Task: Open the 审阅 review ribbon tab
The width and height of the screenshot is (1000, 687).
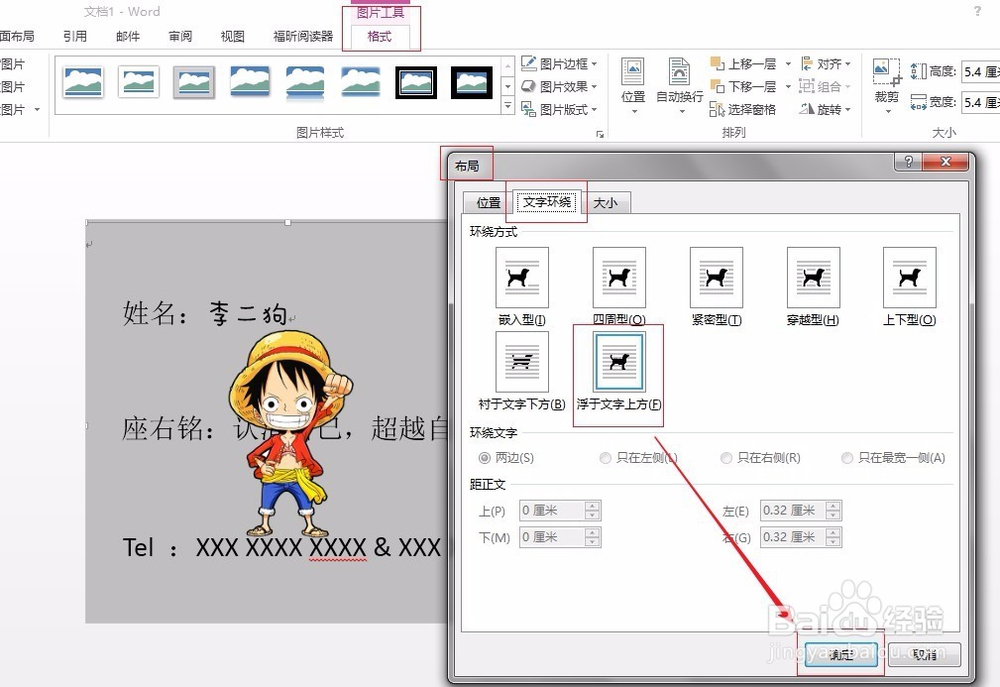Action: (180, 36)
